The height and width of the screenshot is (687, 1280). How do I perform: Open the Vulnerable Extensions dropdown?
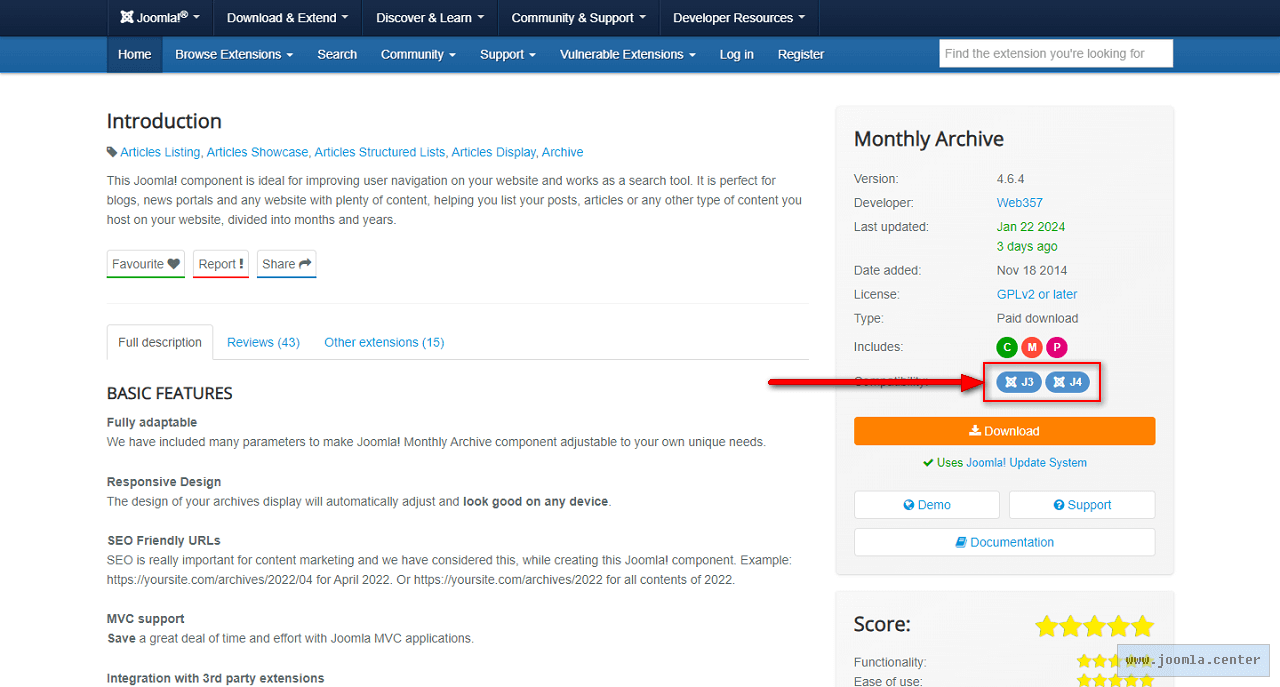click(x=627, y=54)
